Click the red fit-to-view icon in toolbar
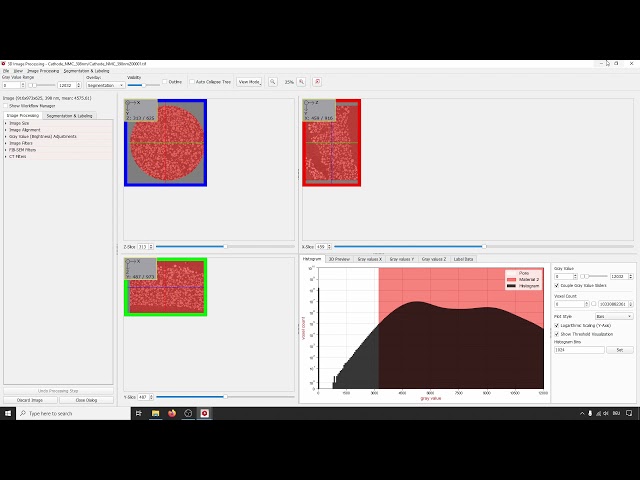The width and height of the screenshot is (640, 480). [x=317, y=82]
